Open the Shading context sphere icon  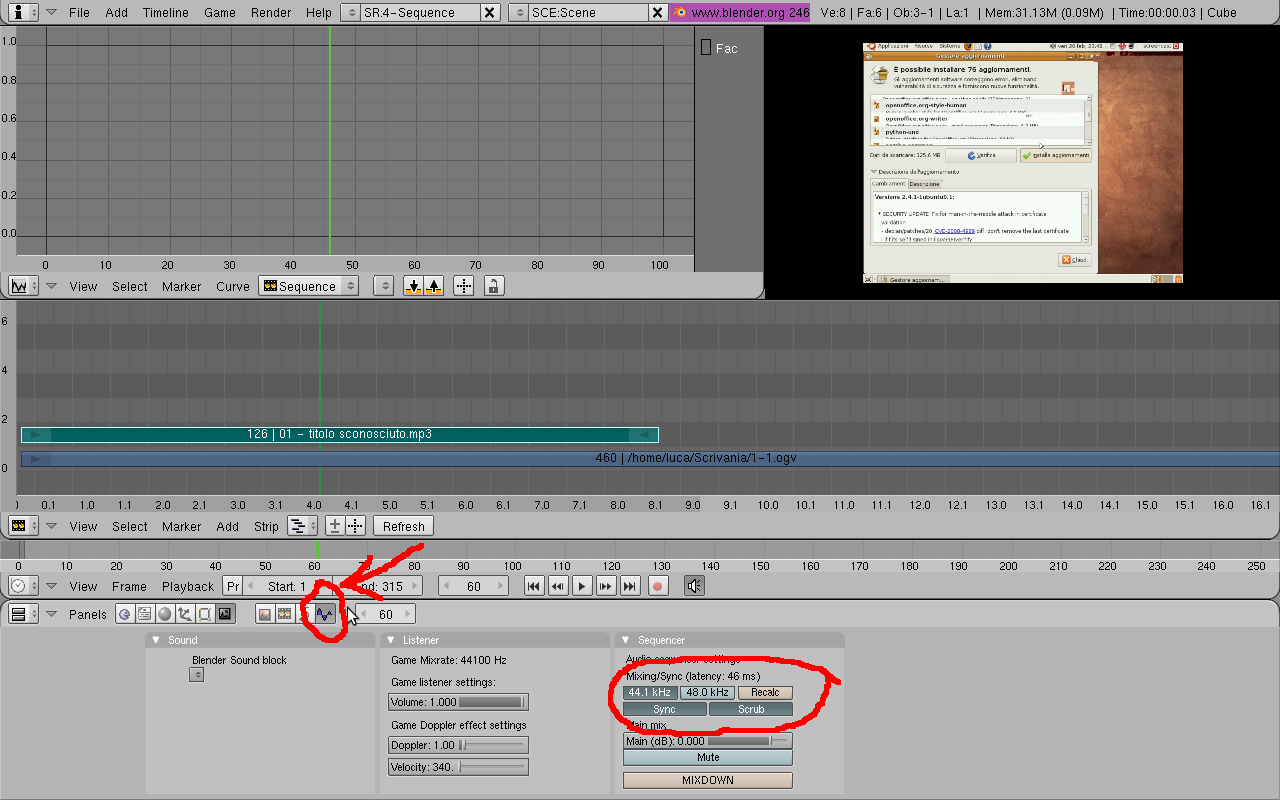tap(164, 614)
